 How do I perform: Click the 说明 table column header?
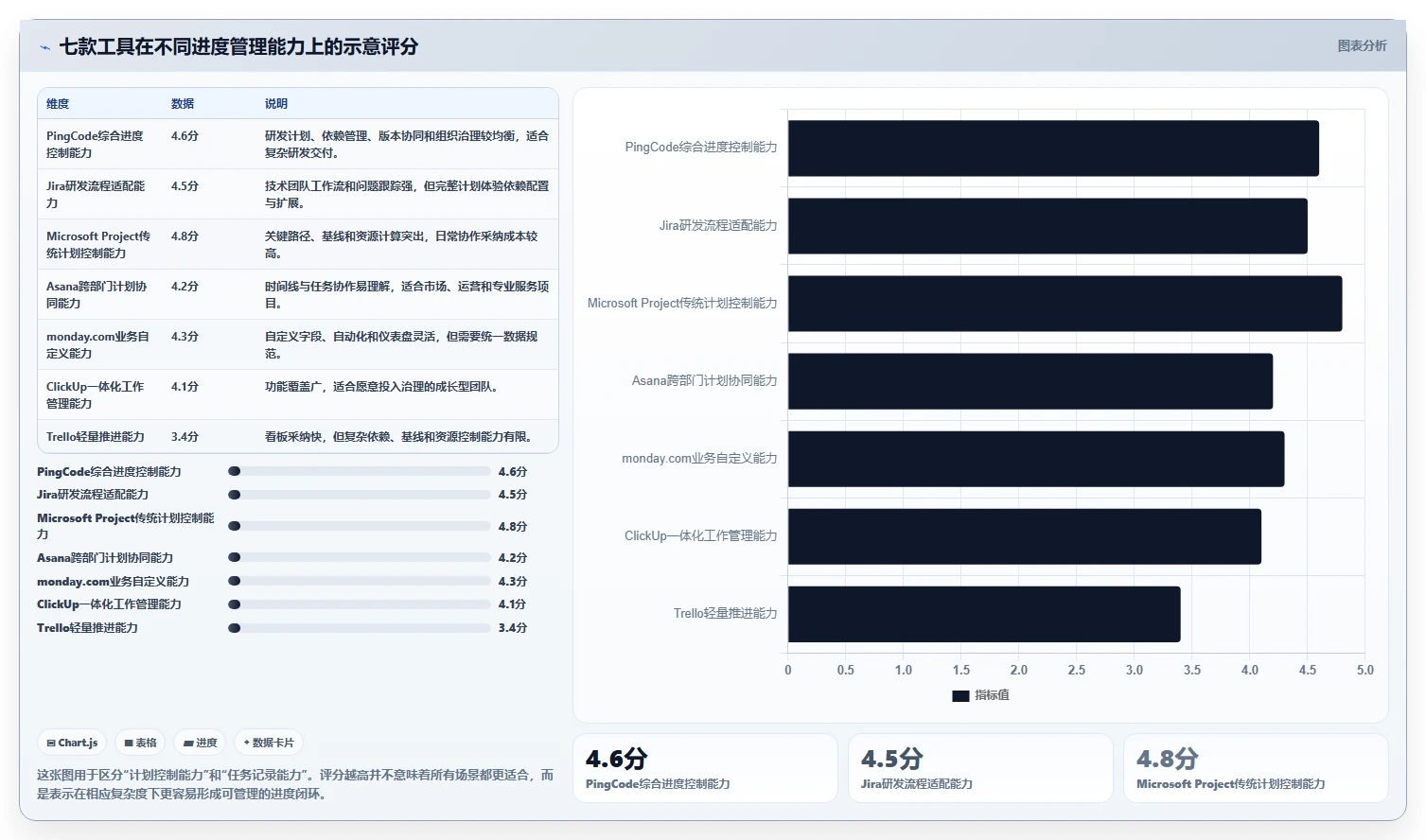coord(276,104)
